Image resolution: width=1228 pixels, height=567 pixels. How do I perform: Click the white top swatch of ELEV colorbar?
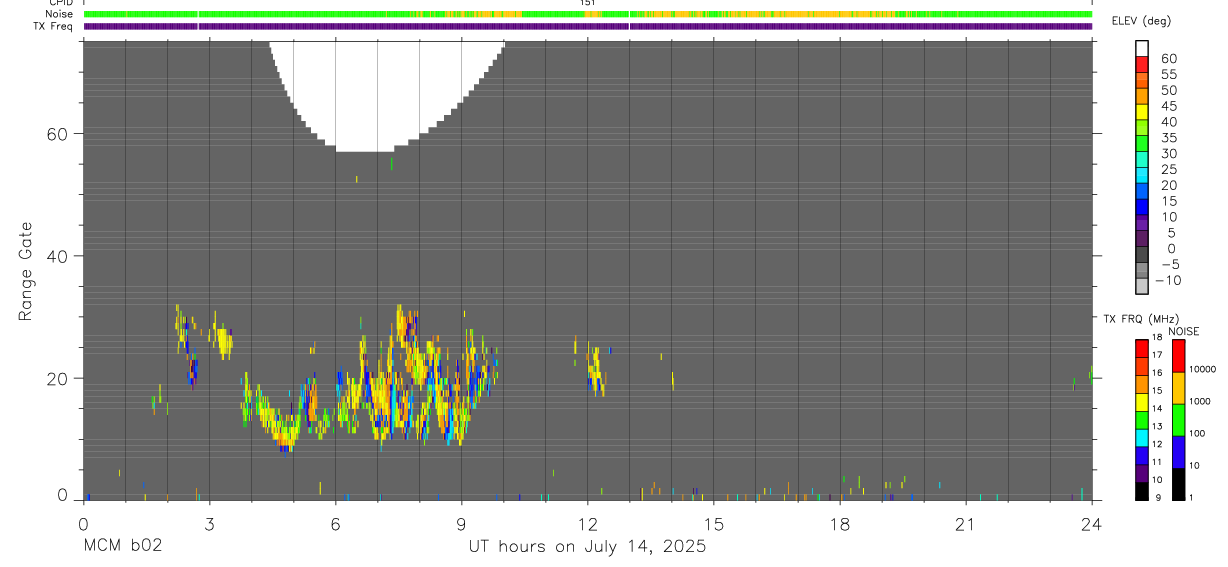(1142, 48)
